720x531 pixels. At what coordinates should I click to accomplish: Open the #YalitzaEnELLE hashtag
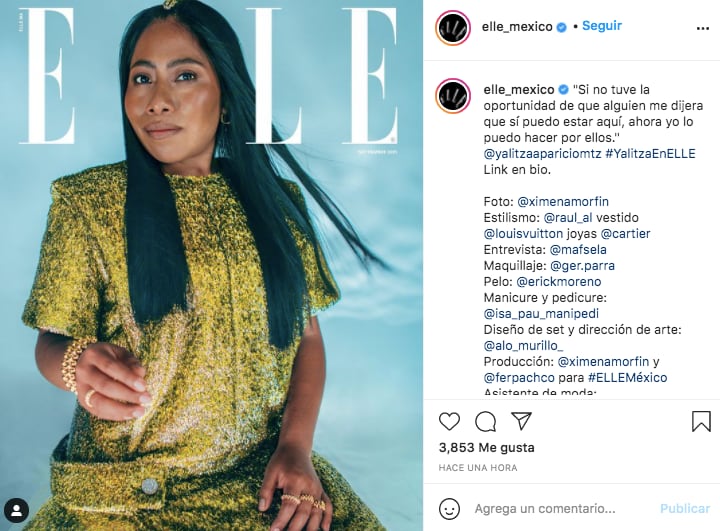(x=650, y=153)
